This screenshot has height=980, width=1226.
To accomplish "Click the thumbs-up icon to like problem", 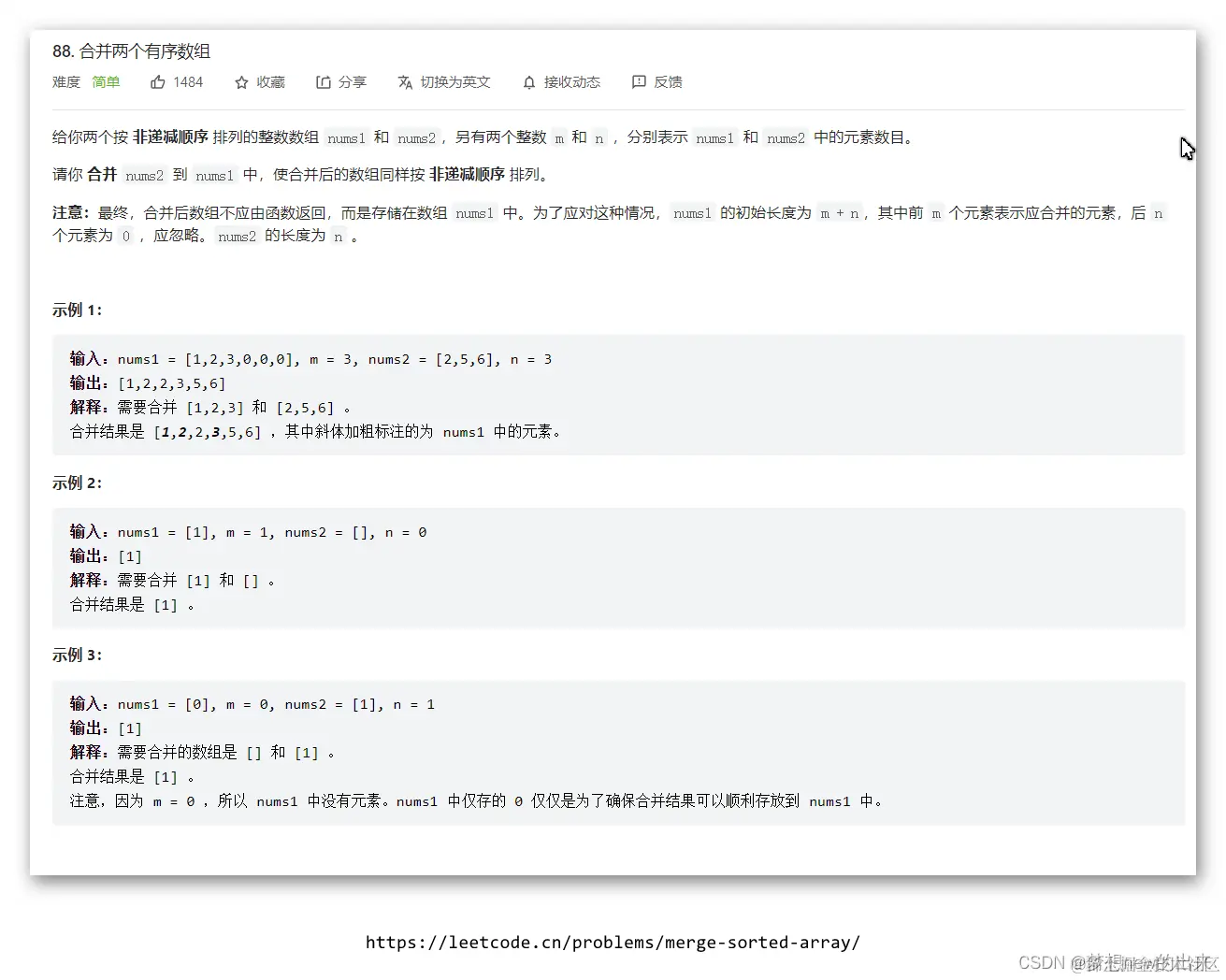I will pos(158,82).
